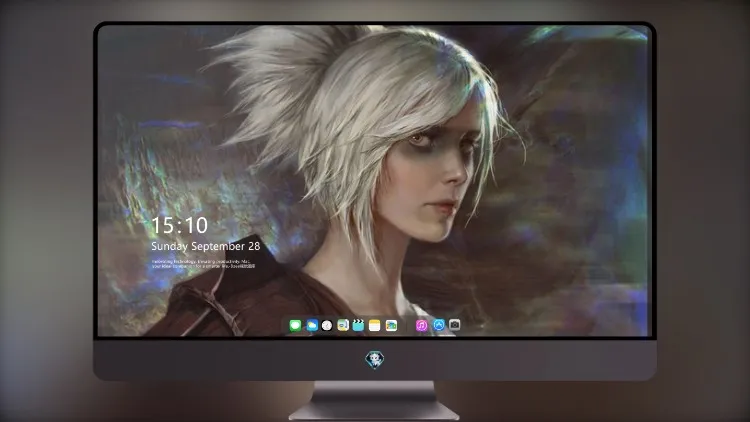Click the logo emblem on monitor chin

(375, 360)
